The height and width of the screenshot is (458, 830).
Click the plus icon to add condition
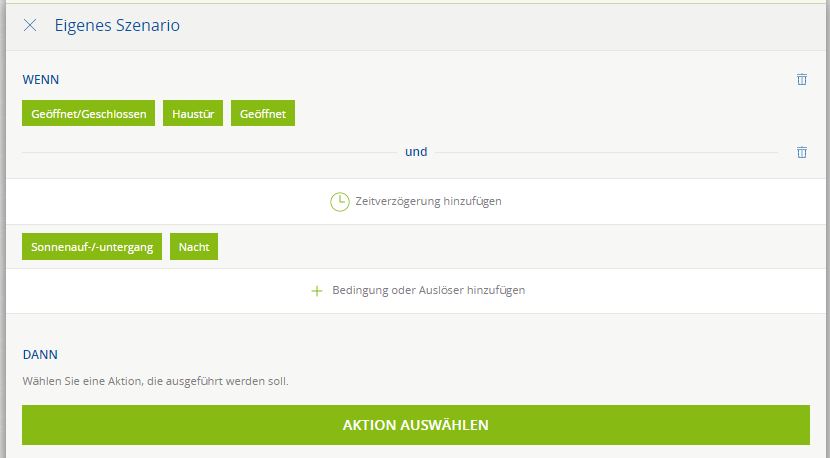(x=317, y=291)
